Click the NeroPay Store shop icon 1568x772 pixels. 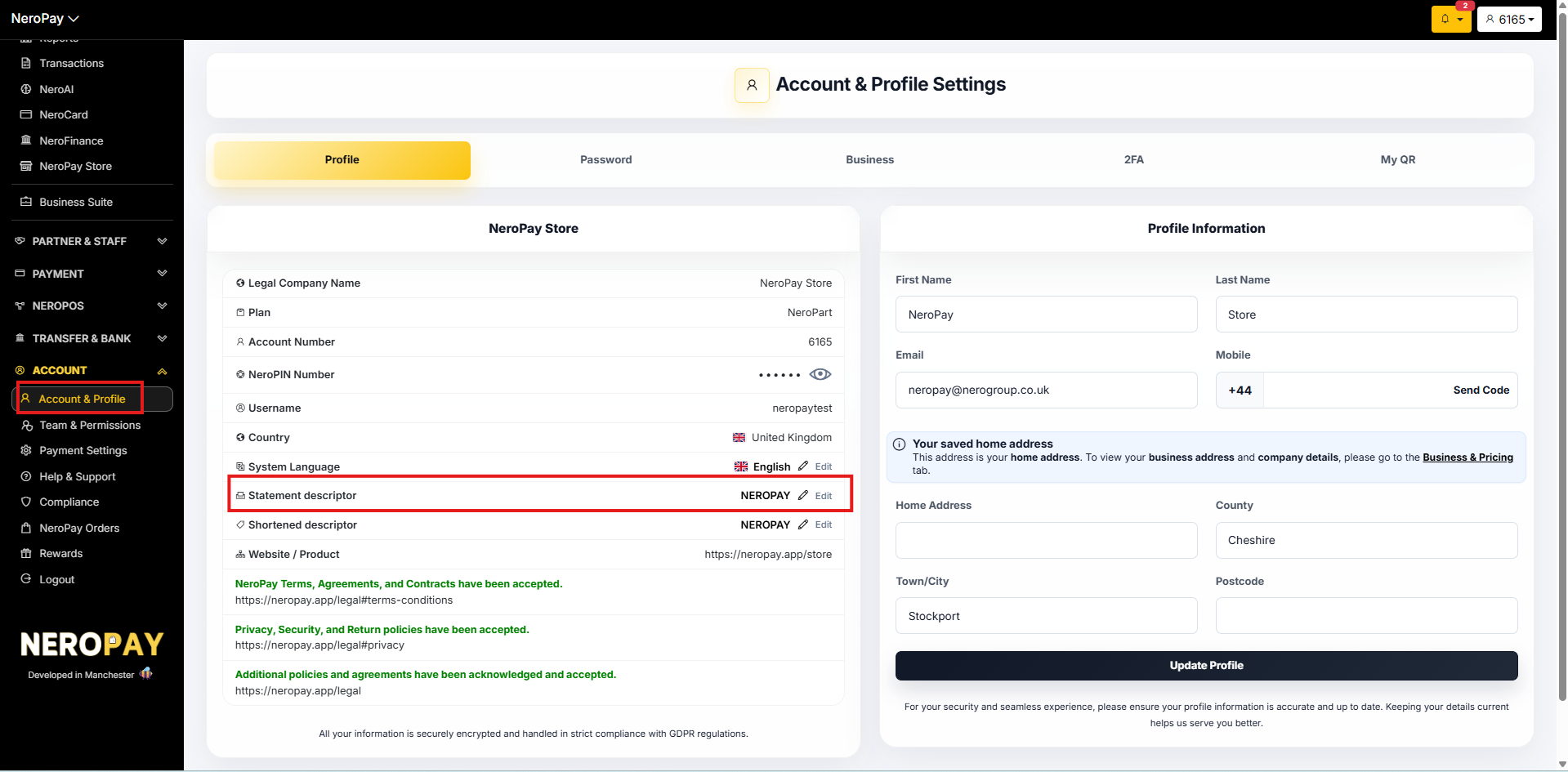click(25, 166)
